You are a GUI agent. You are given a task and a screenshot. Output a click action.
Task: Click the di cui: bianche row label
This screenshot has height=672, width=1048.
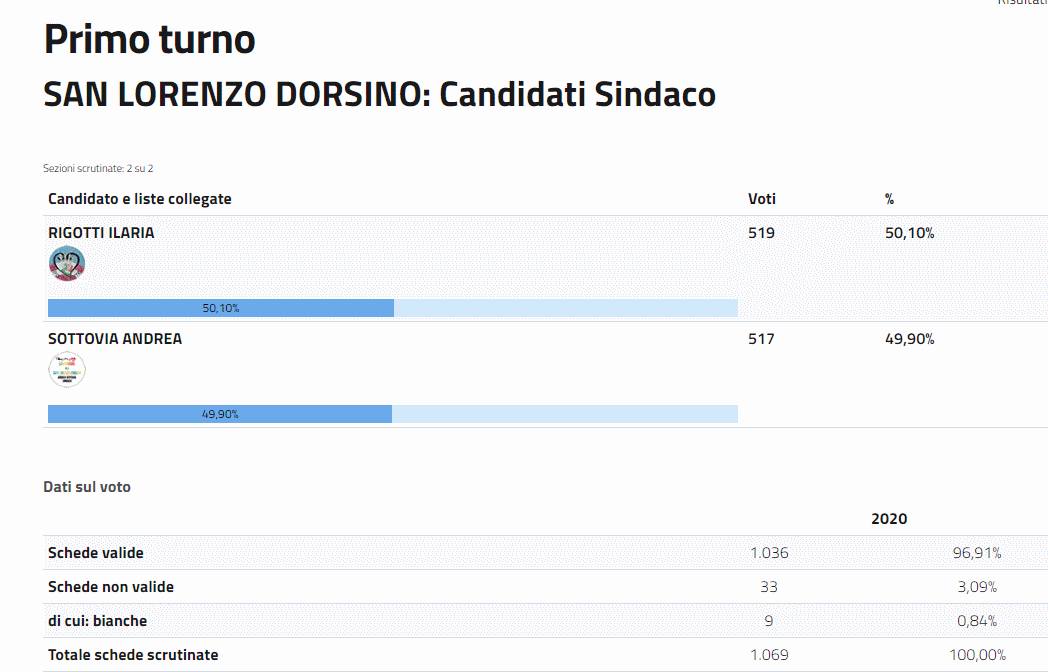coord(98,621)
